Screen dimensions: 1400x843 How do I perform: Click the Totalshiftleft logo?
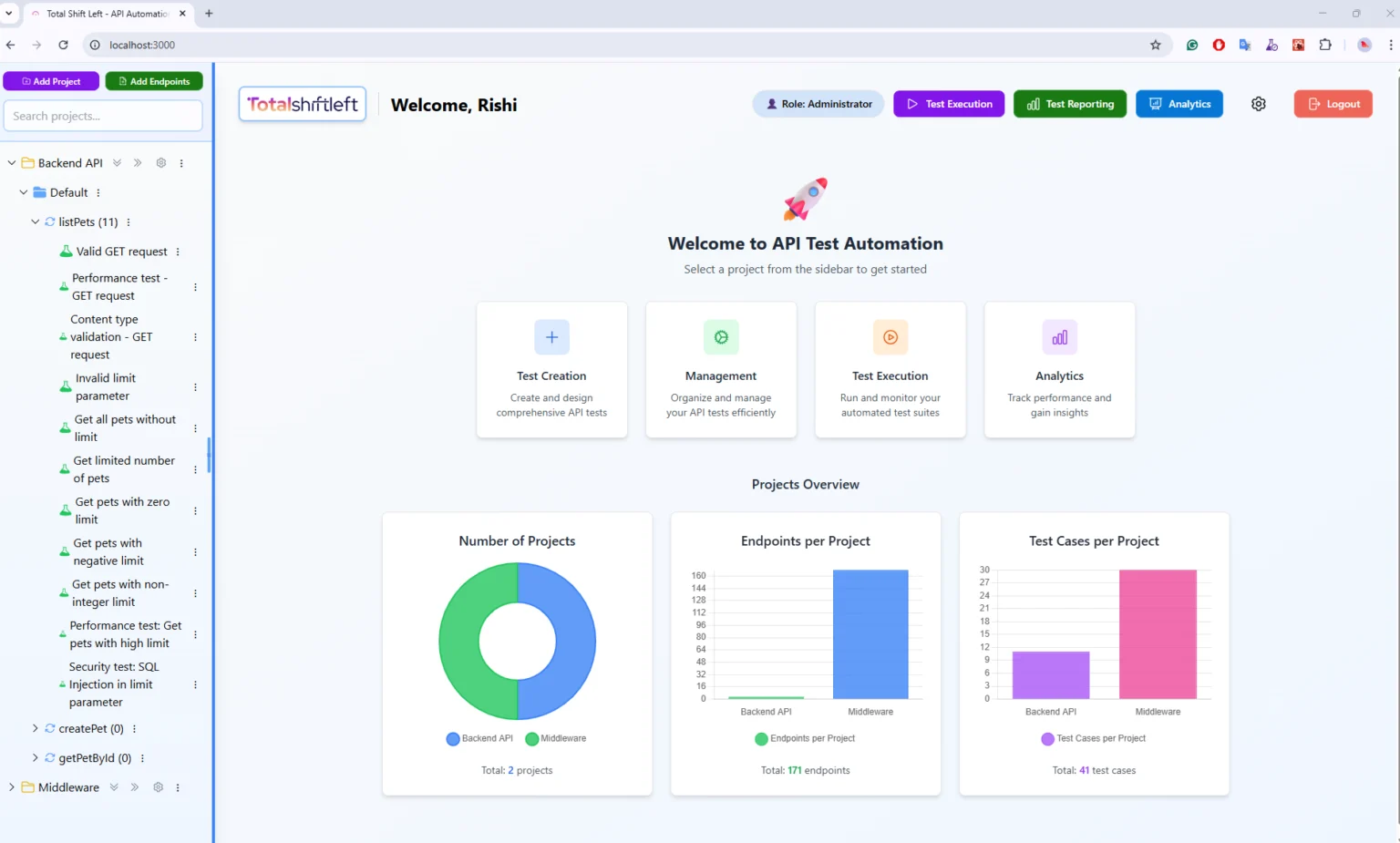coord(302,104)
